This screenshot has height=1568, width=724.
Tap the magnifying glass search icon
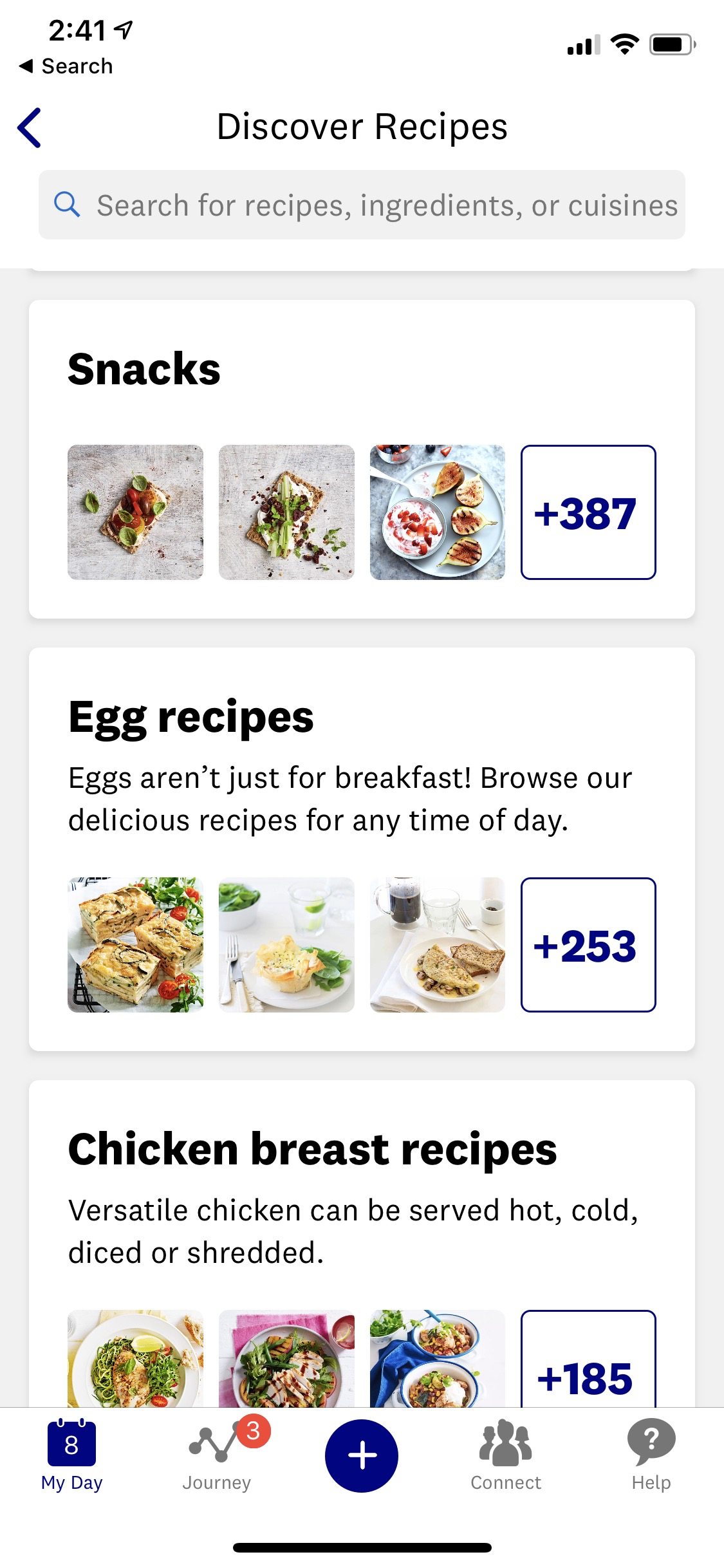click(67, 205)
